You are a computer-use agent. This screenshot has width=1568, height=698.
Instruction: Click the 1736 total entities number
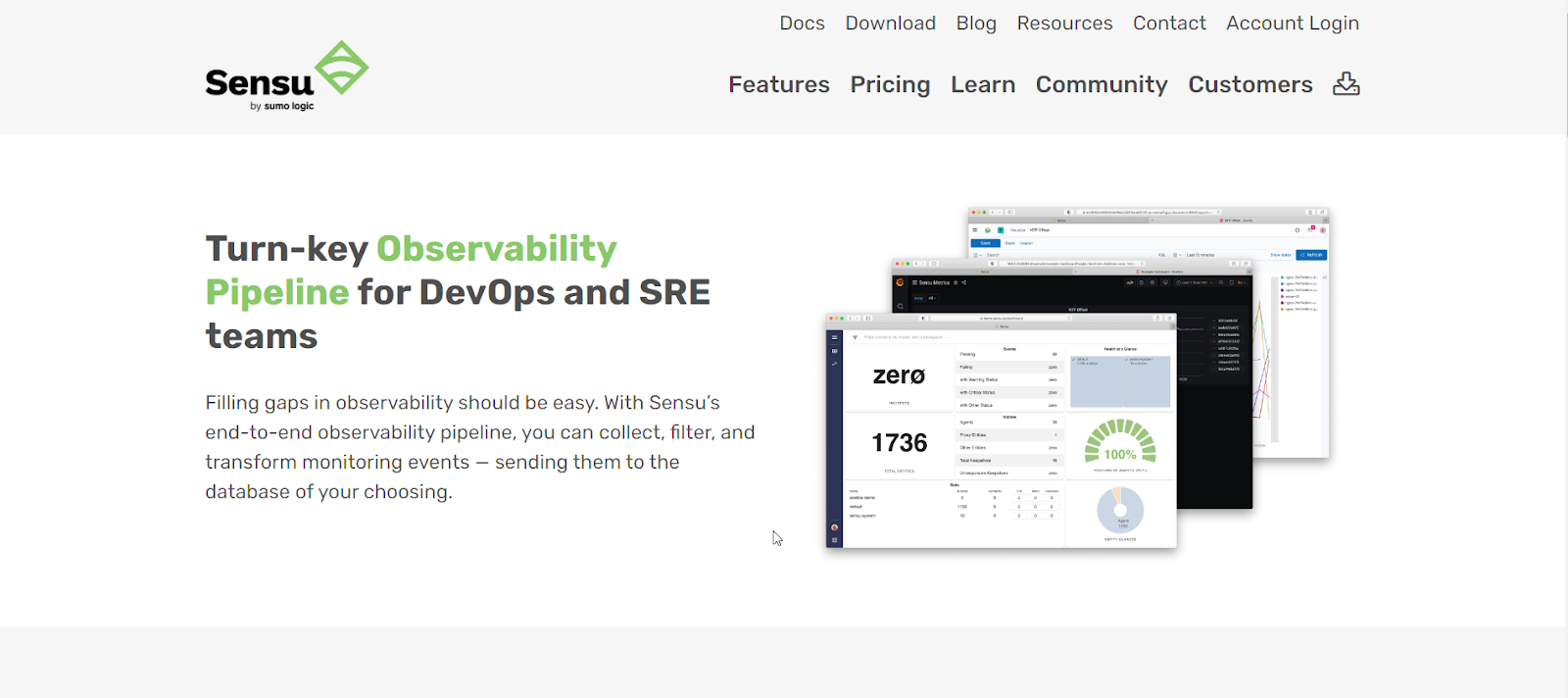pos(900,443)
